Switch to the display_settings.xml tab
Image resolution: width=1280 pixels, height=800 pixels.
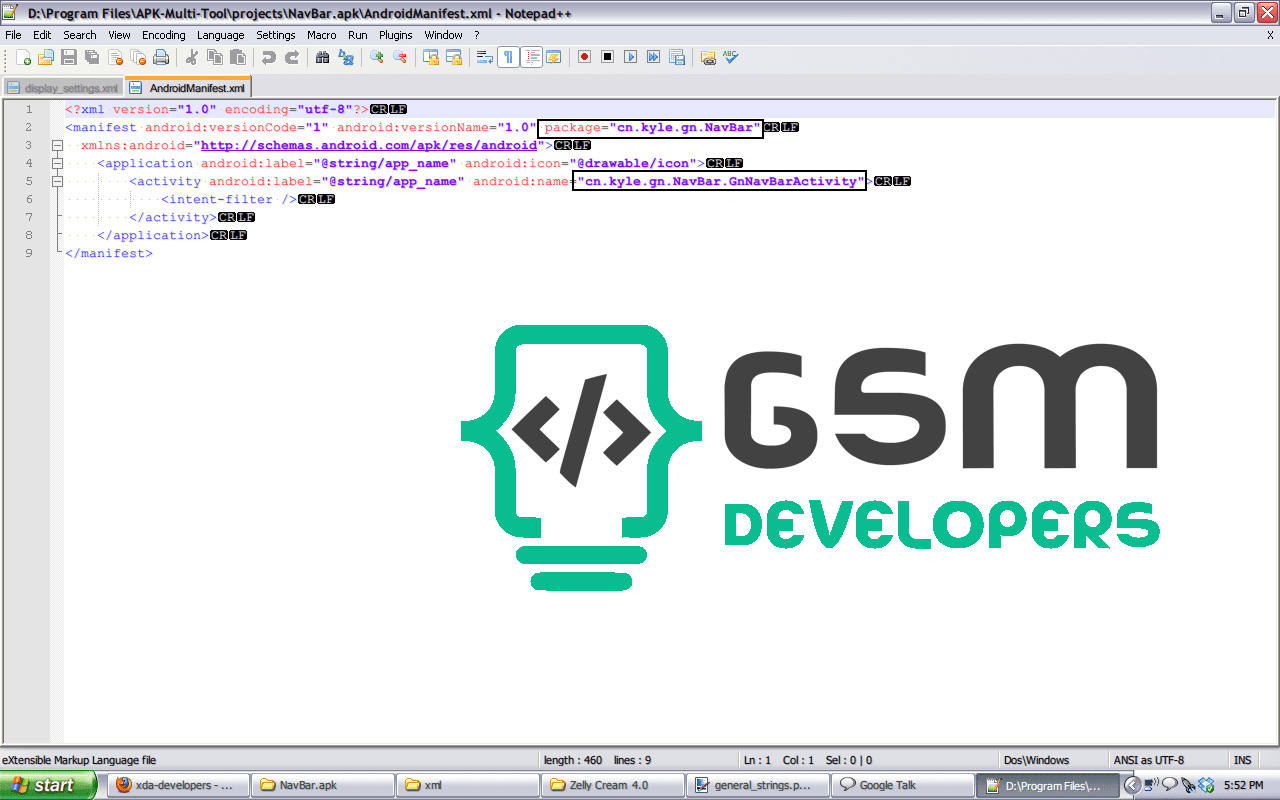pyautogui.click(x=62, y=88)
